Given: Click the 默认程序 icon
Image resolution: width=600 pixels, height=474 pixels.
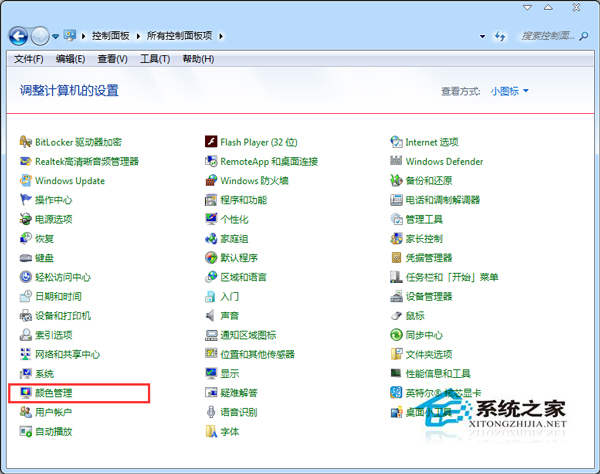Looking at the screenshot, I should click(211, 258).
